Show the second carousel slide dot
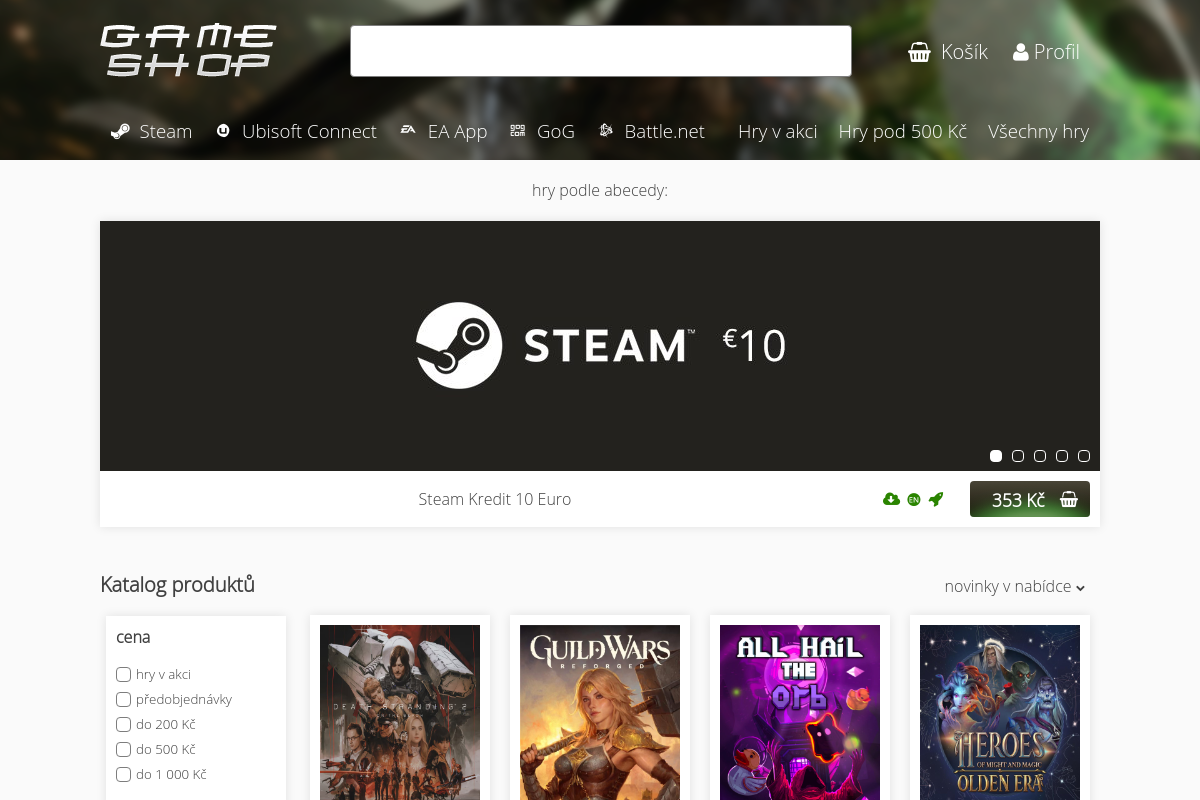 click(x=1018, y=456)
